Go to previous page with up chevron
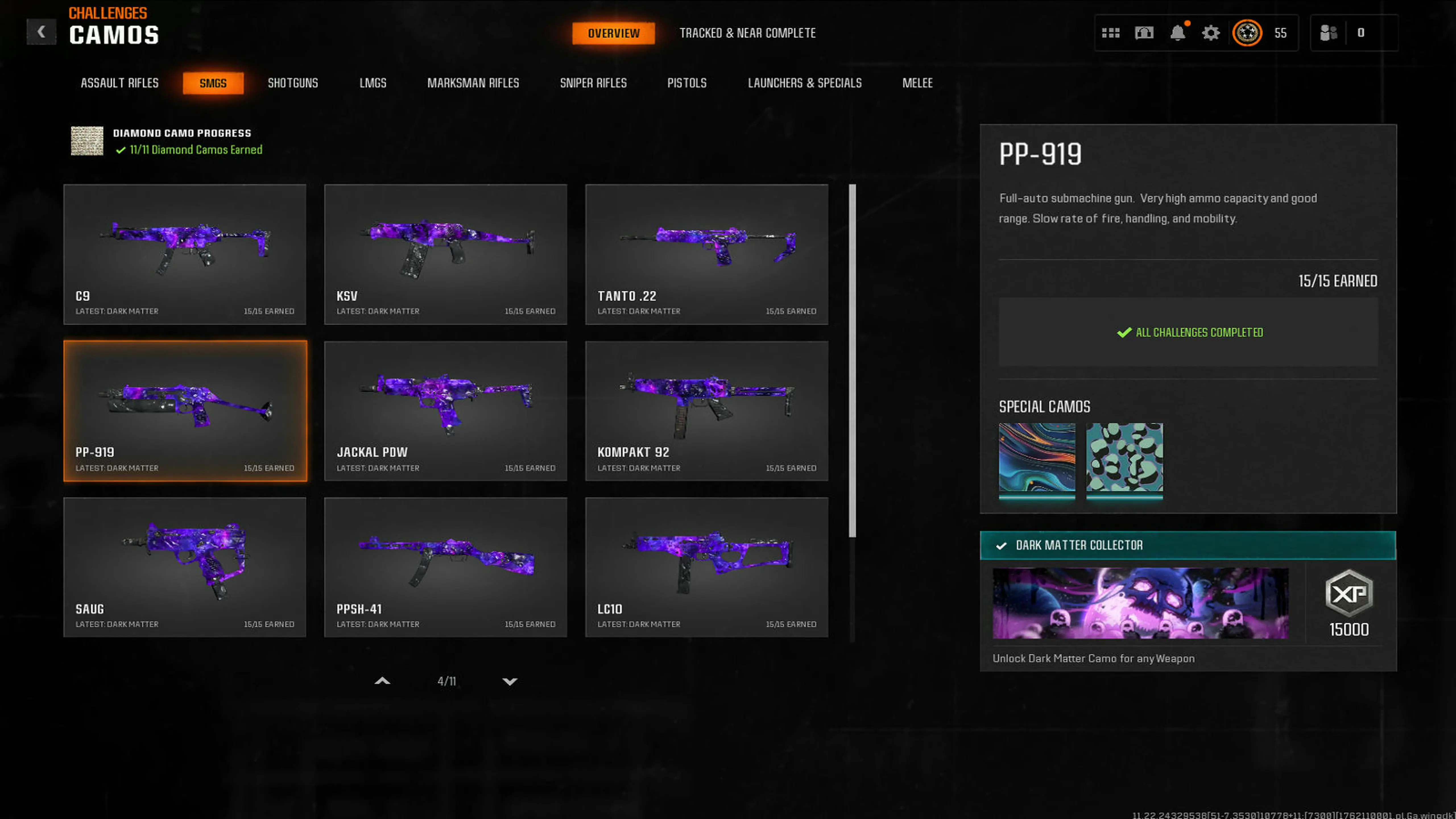This screenshot has height=819, width=1456. [383, 681]
